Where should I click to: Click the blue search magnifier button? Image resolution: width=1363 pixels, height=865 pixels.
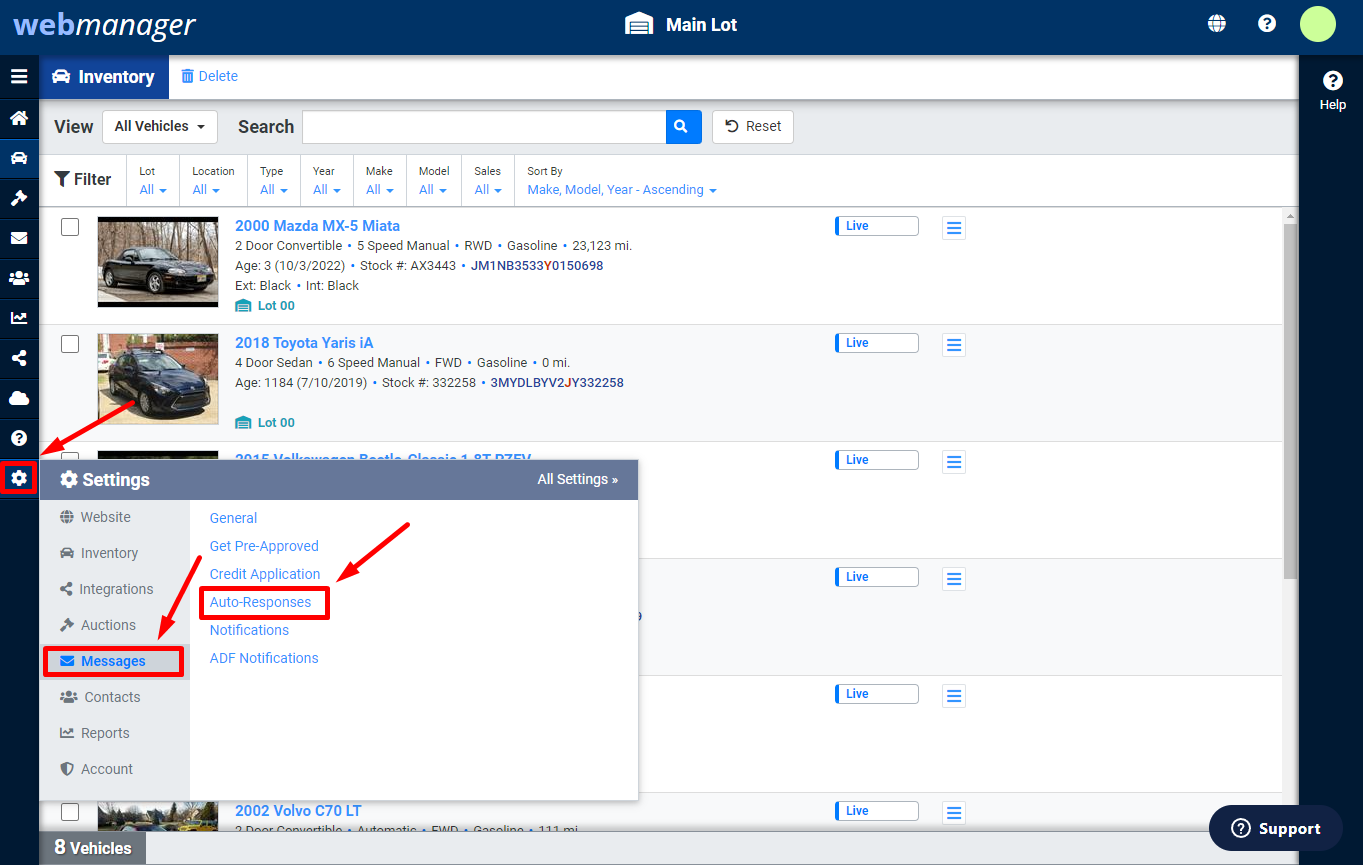683,127
